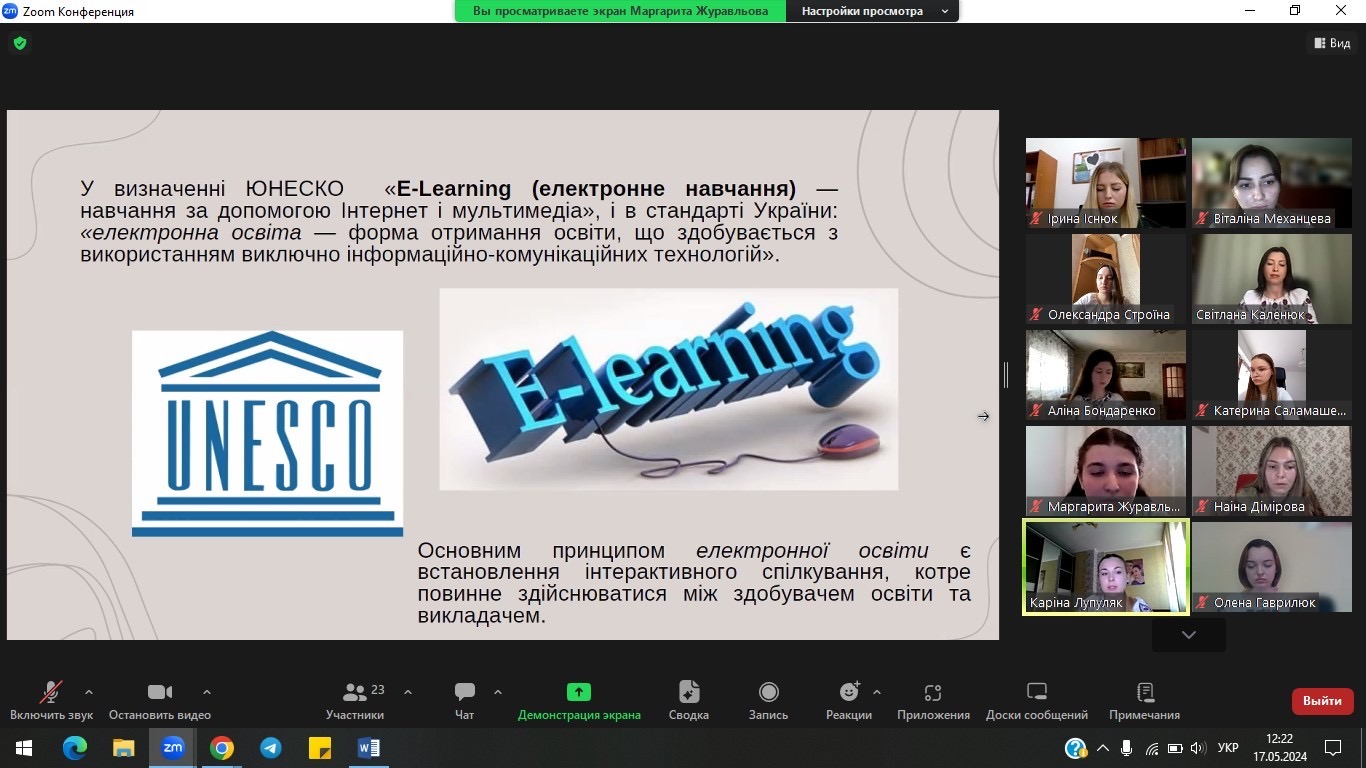1366x768 pixels.
Task: Expand reactions options arrow
Action: pos(877,692)
